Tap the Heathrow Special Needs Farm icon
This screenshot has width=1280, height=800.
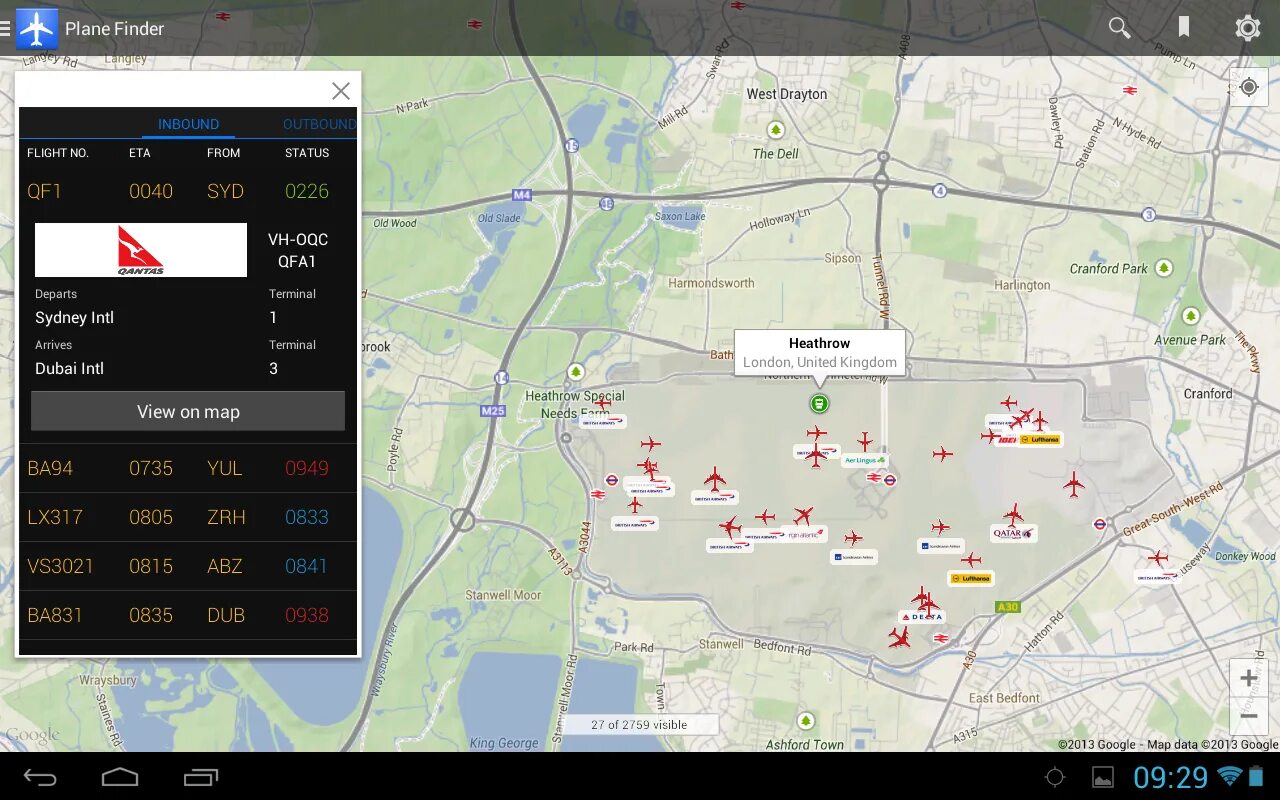[x=575, y=372]
